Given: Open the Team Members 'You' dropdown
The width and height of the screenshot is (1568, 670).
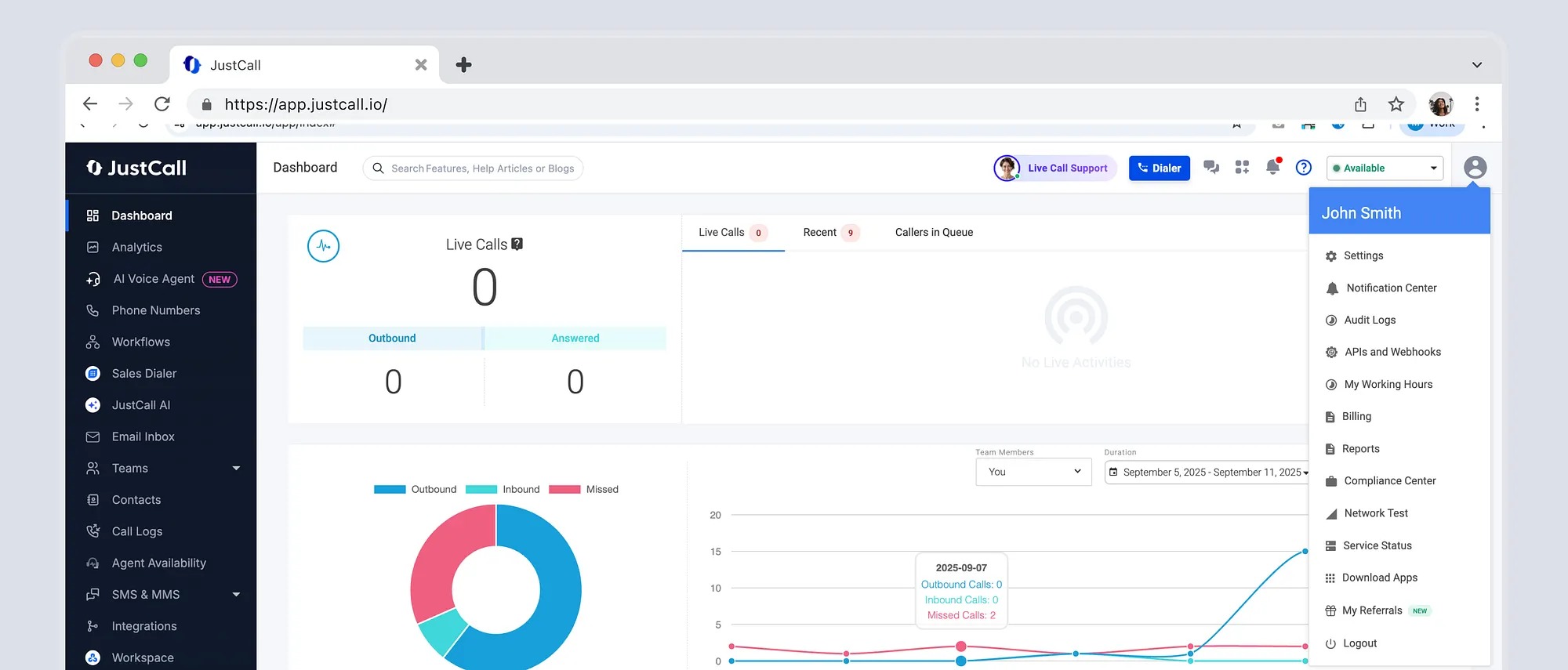Looking at the screenshot, I should 1033,472.
